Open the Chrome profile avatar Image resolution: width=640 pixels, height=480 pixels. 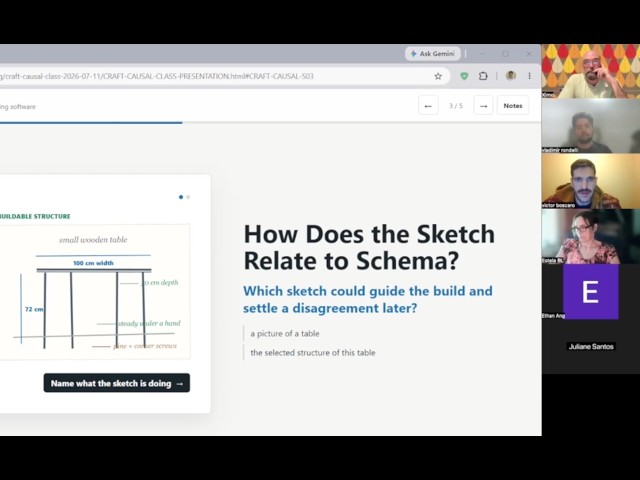[x=511, y=76]
